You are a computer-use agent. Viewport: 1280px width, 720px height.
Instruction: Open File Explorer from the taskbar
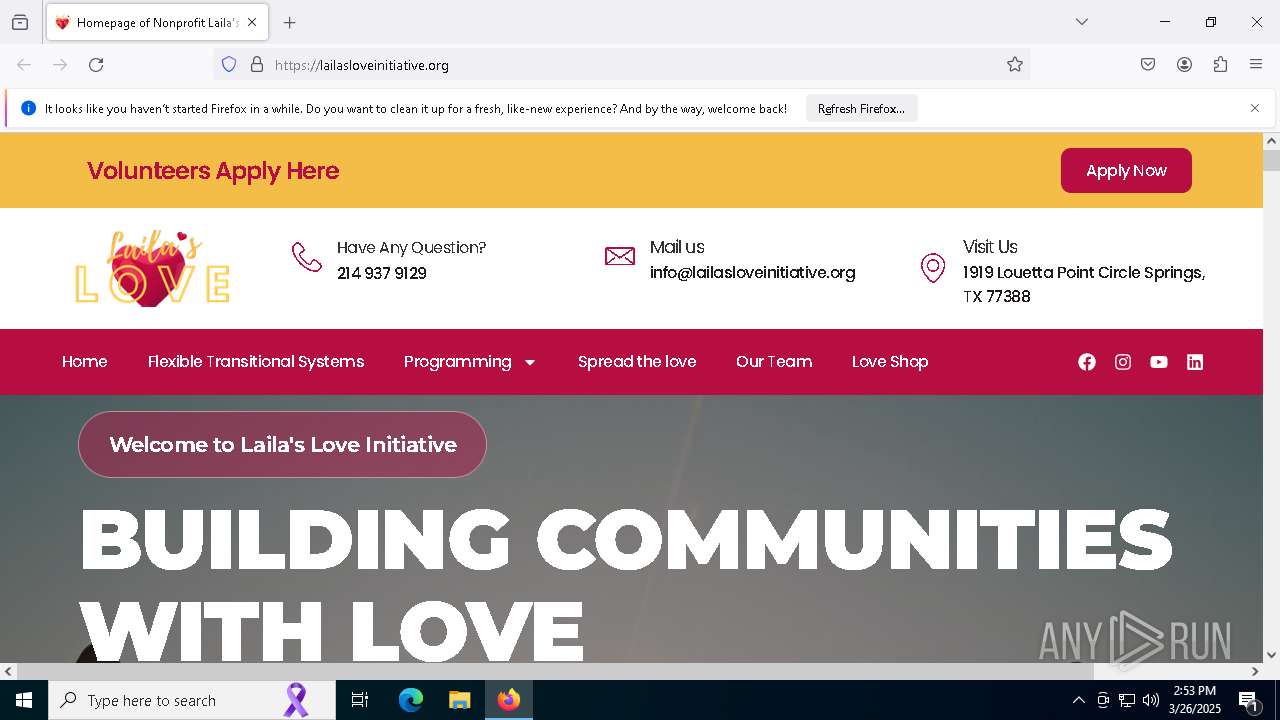[459, 700]
